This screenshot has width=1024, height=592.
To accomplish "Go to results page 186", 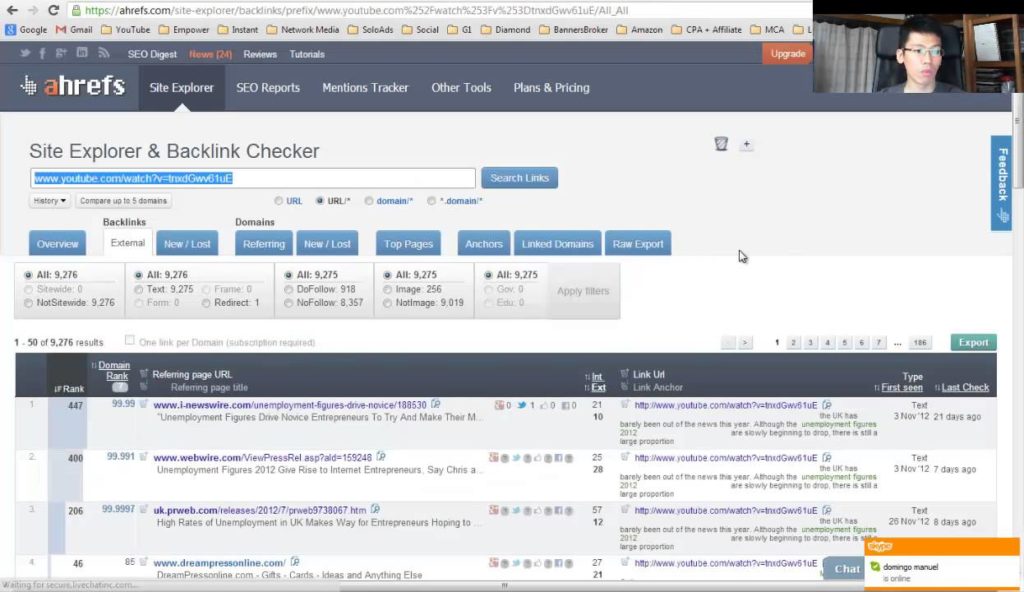I will point(920,342).
